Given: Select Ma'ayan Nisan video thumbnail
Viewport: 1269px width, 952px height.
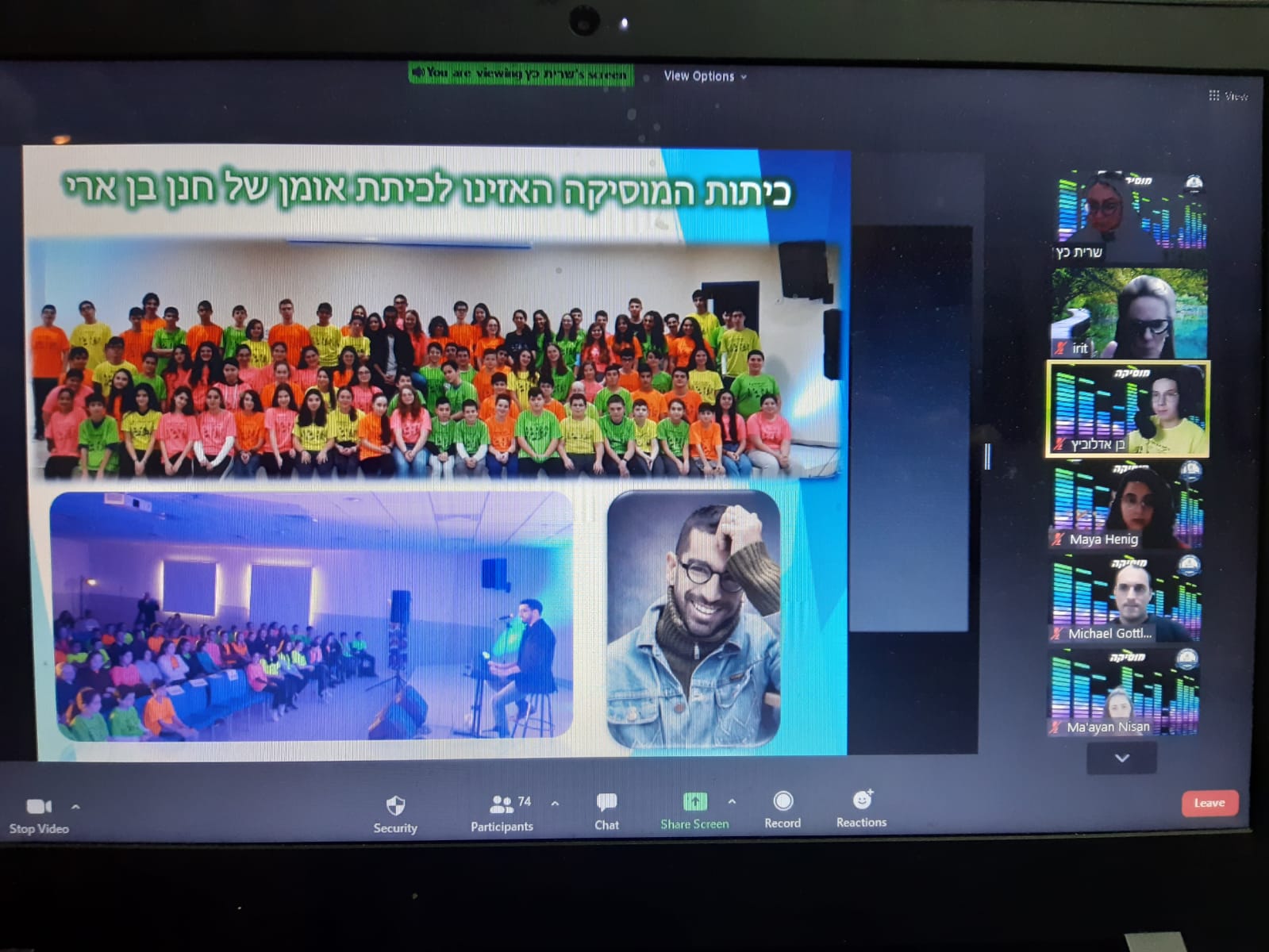Looking at the screenshot, I should 1124,693.
